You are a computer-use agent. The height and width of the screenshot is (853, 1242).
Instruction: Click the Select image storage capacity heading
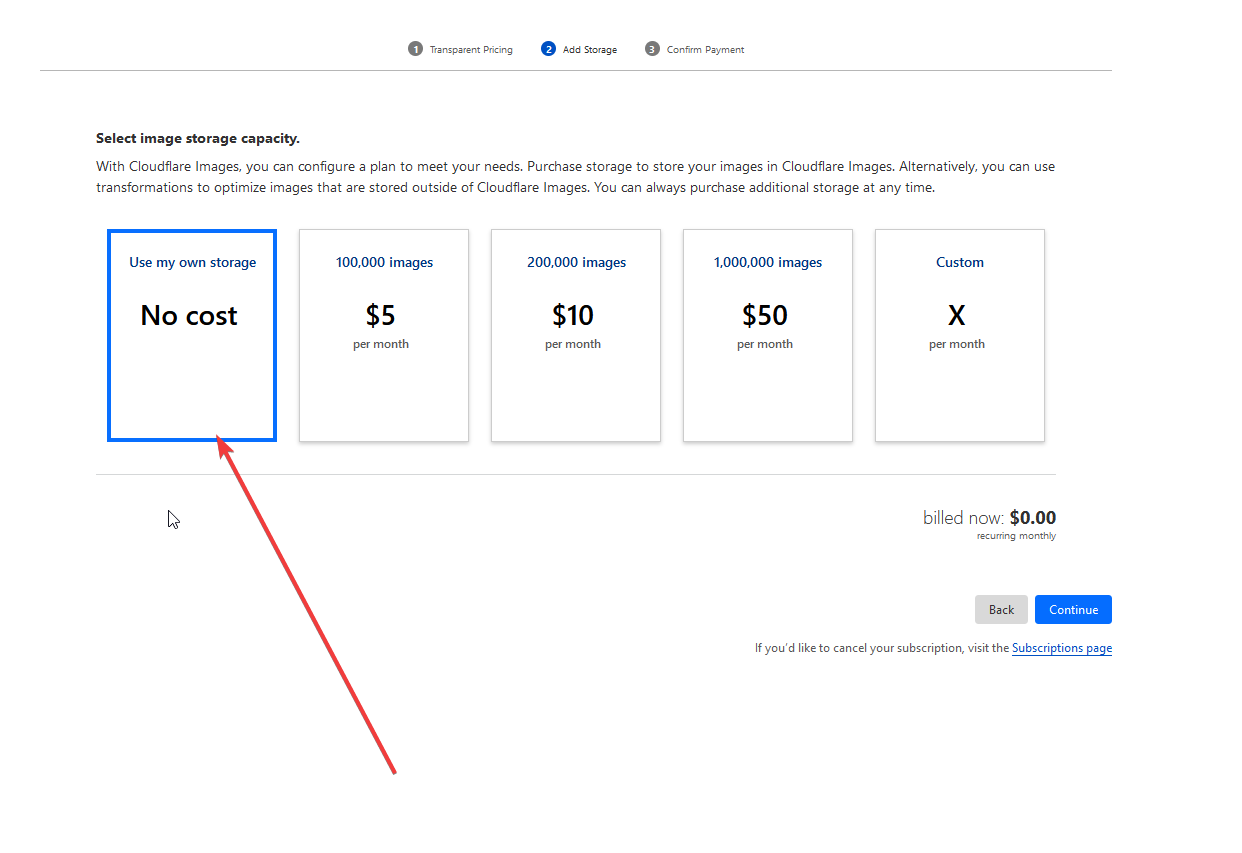(198, 138)
